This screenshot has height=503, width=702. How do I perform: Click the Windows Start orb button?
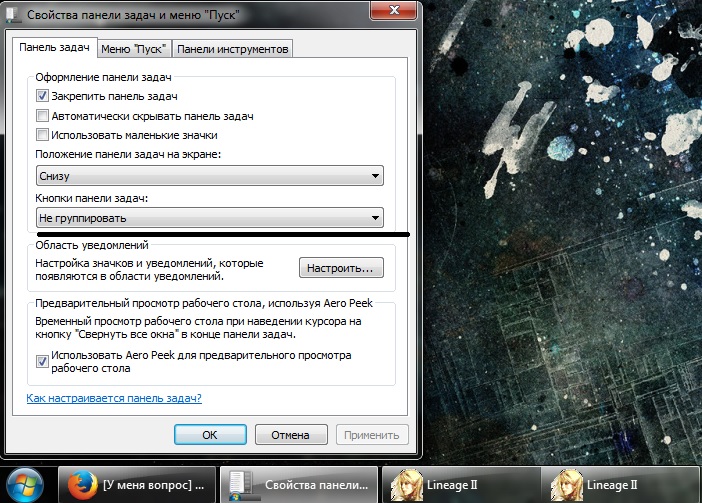26,484
